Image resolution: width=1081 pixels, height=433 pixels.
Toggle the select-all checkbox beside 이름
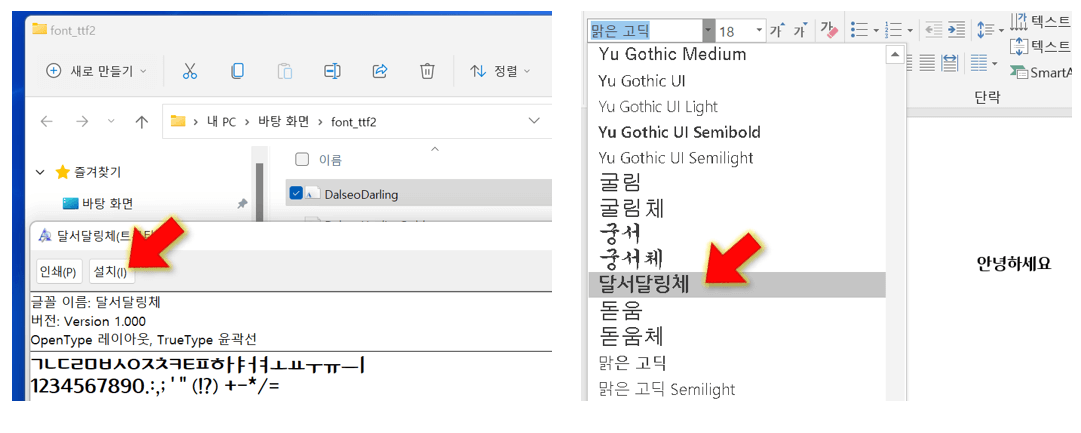[302, 160]
